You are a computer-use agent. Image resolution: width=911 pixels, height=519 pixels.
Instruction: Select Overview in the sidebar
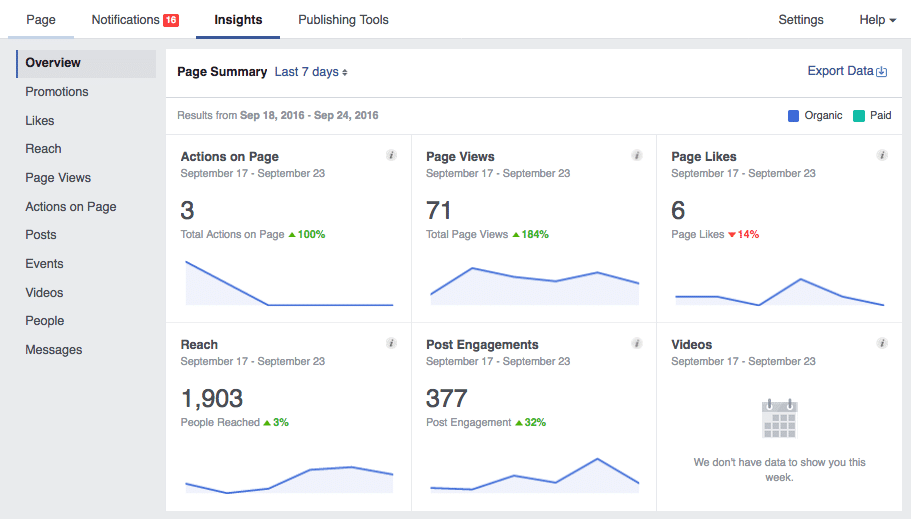(x=86, y=63)
